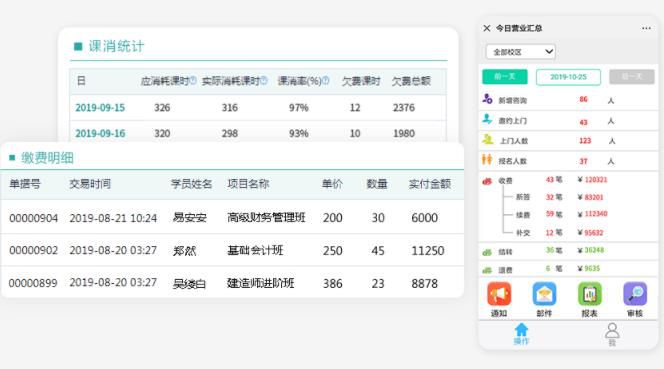Click the 学员姓名 column header
664x369 pixels.
point(191,184)
